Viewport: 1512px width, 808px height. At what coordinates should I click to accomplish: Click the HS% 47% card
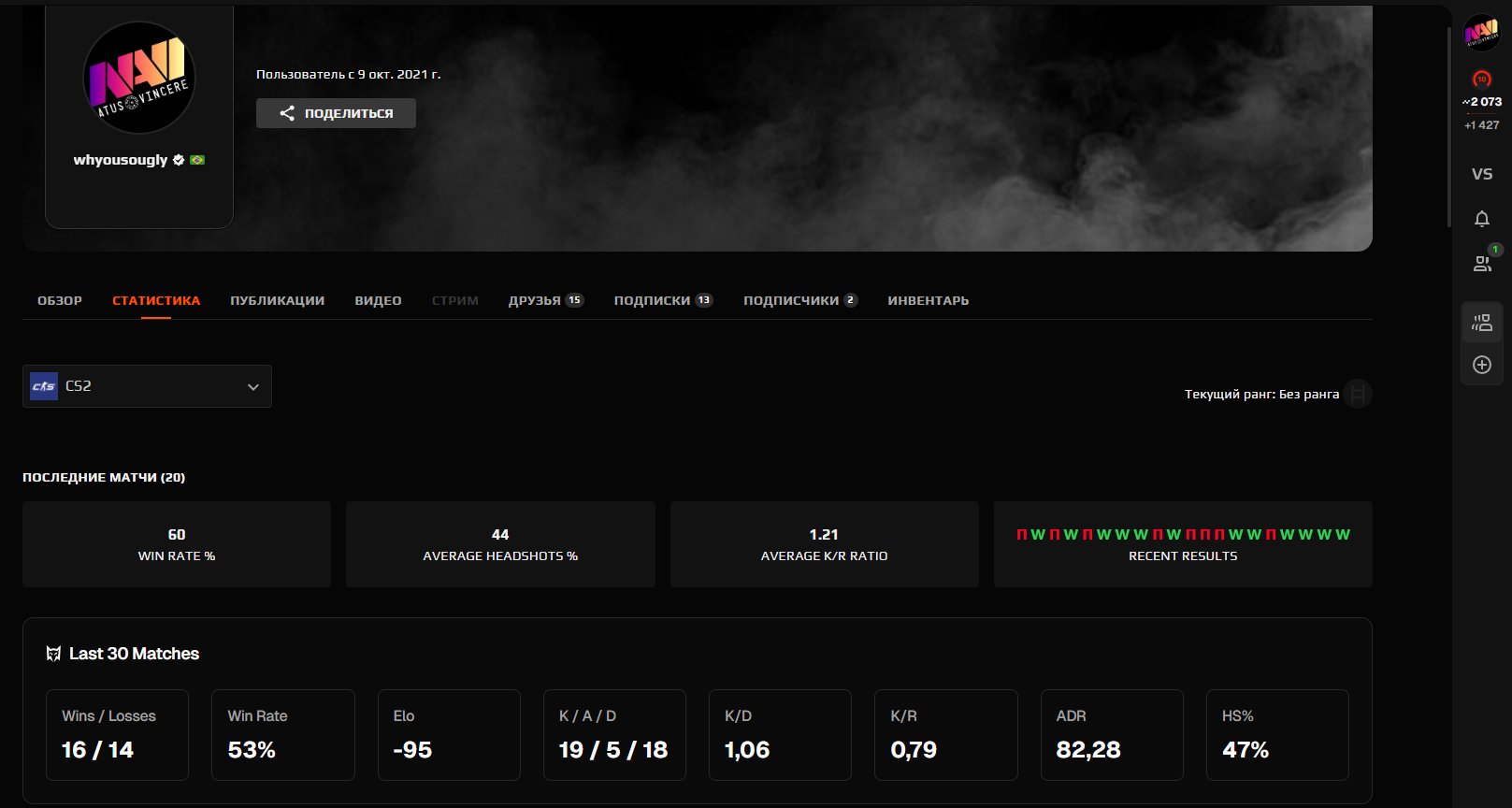1277,735
